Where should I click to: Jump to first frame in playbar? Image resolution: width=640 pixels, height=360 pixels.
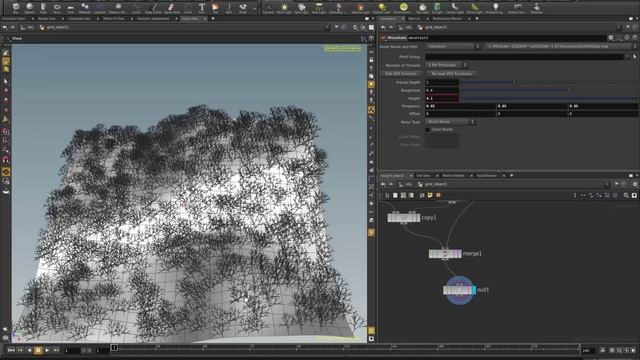pyautogui.click(x=11, y=350)
